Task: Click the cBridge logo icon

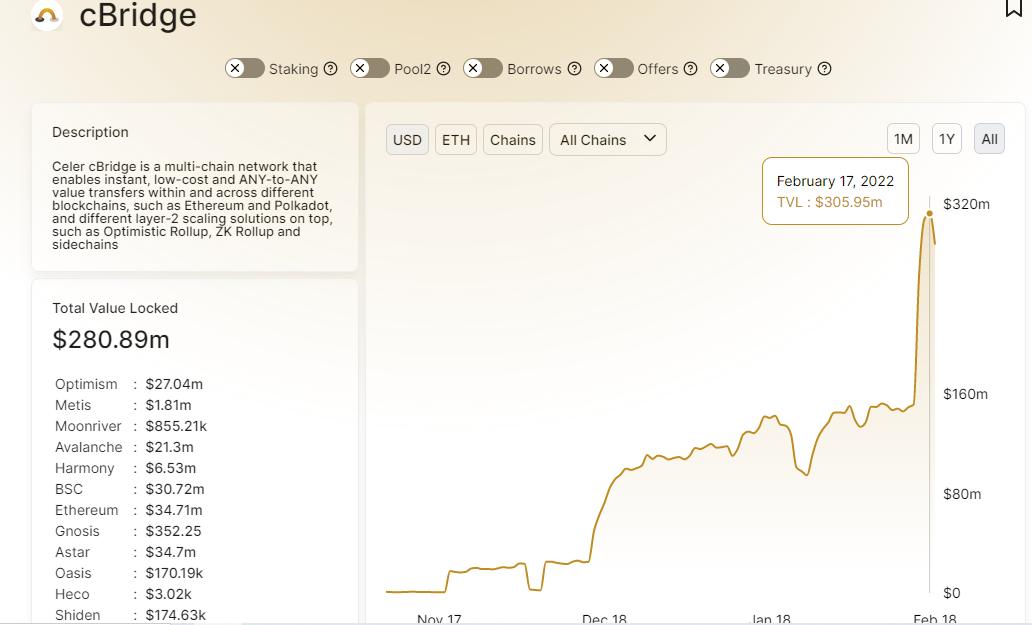Action: (47, 15)
